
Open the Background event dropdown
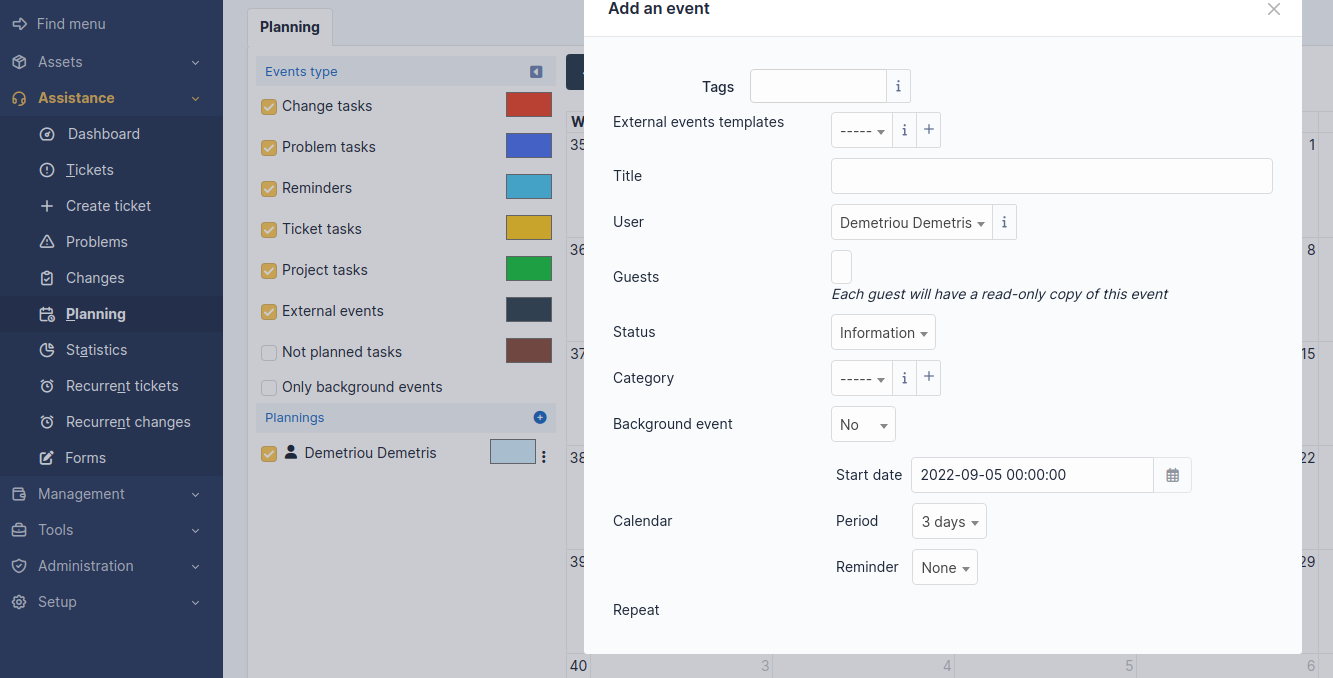tap(862, 423)
